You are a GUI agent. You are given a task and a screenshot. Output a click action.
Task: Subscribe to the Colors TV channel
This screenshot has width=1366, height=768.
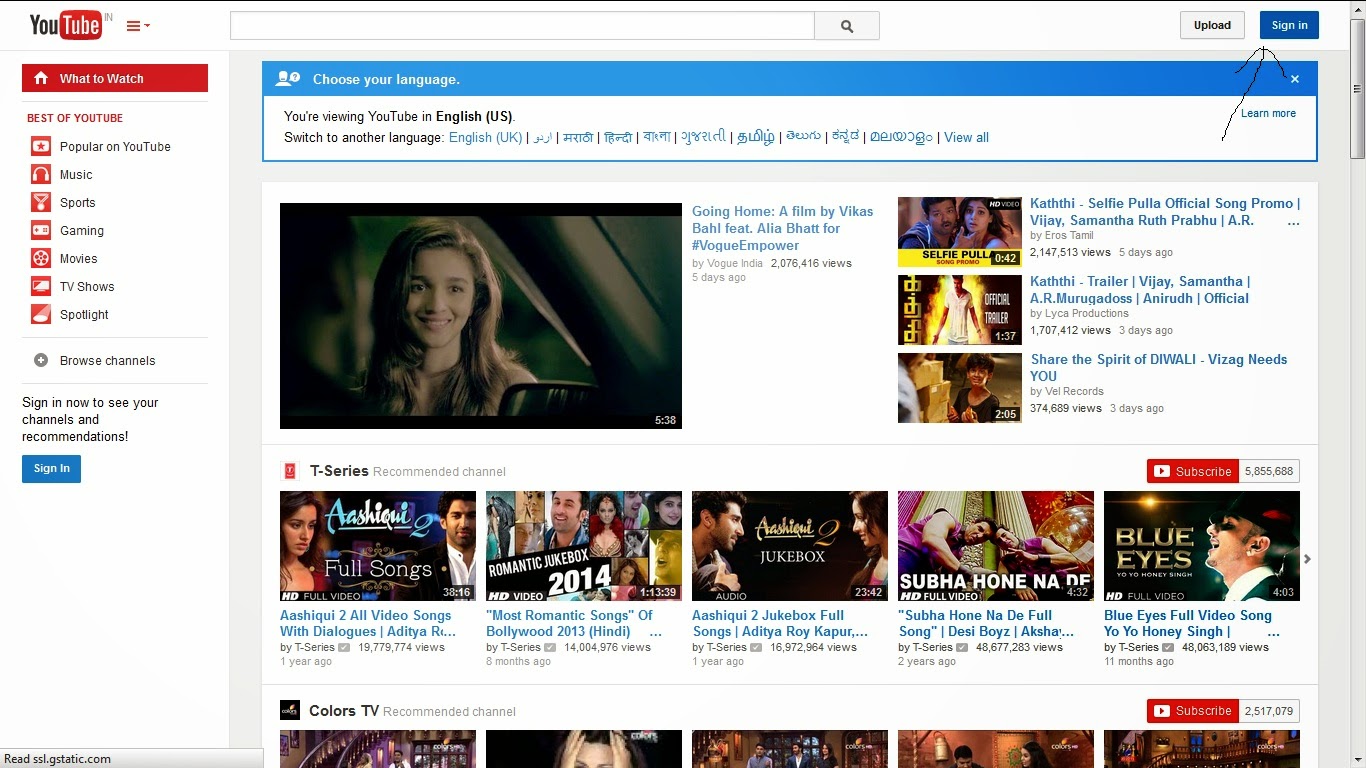[1193, 711]
